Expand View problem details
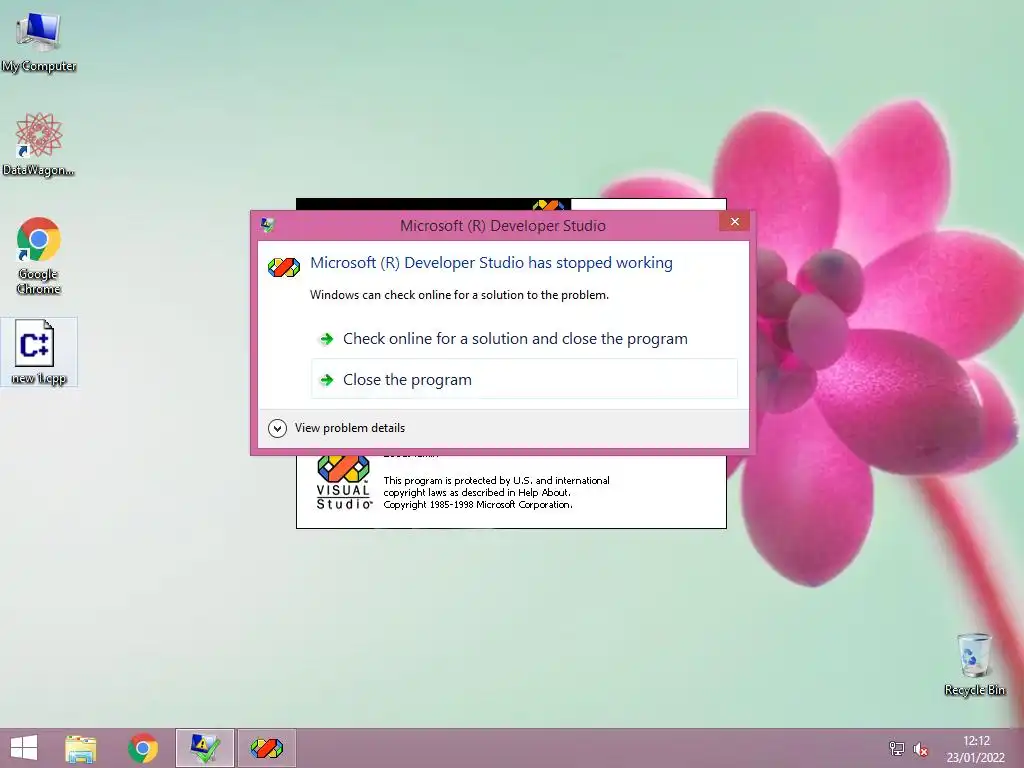Screen dimensions: 1024x768 337,428
